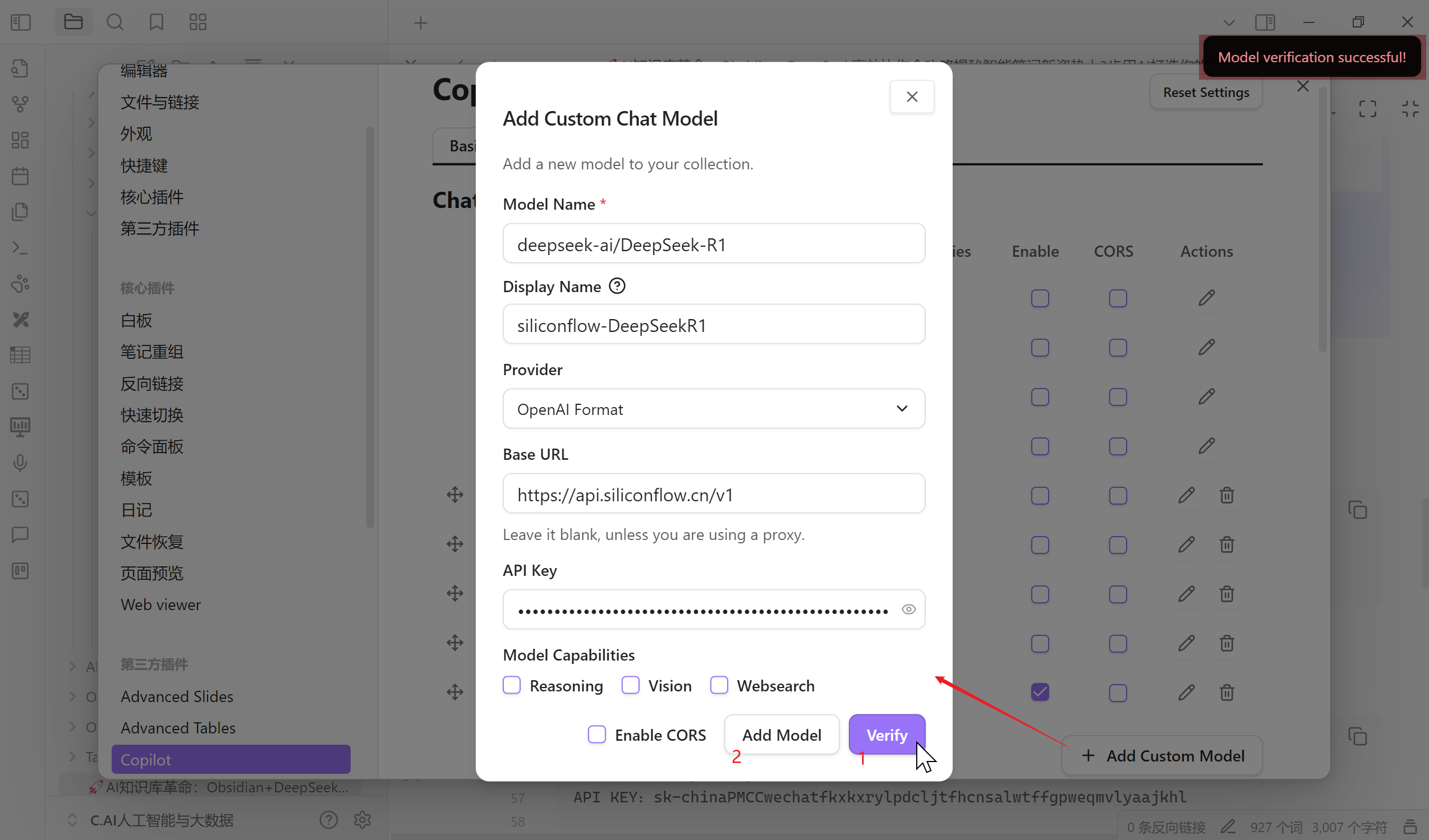Click the pencil edit icon in the first model row
The height and width of the screenshot is (840, 1429).
pos(1206,298)
